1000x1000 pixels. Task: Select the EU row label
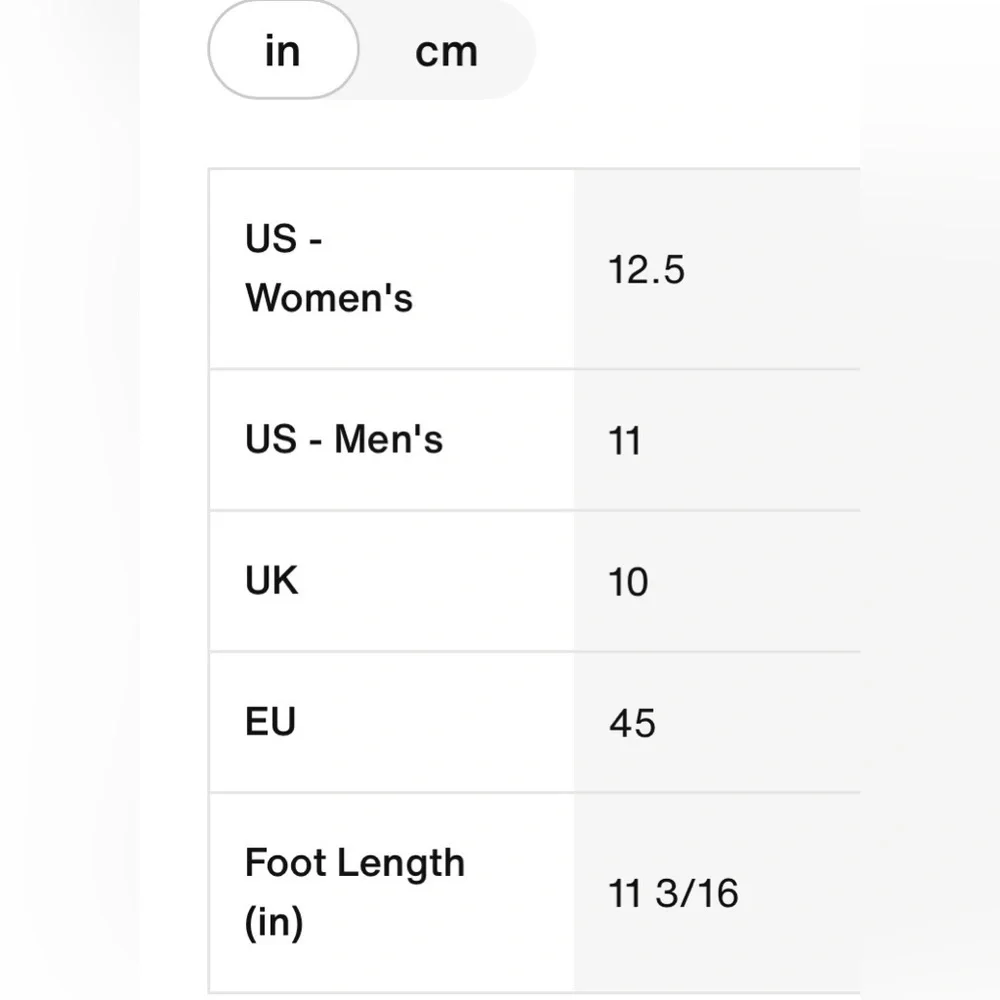click(x=270, y=722)
